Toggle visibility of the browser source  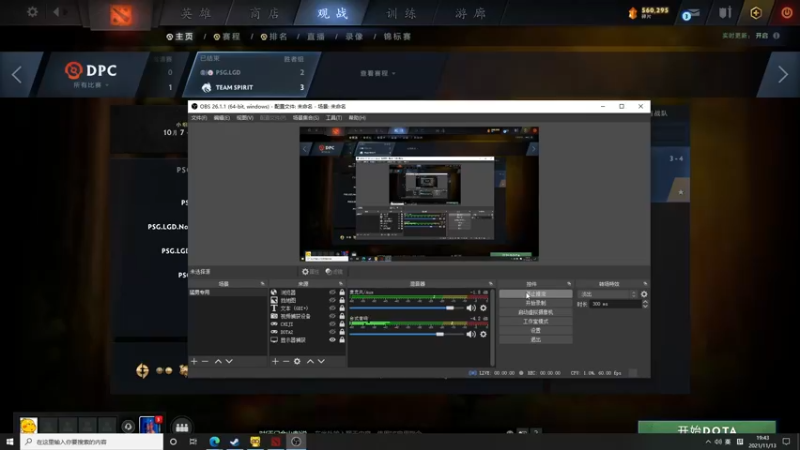pyautogui.click(x=332, y=292)
